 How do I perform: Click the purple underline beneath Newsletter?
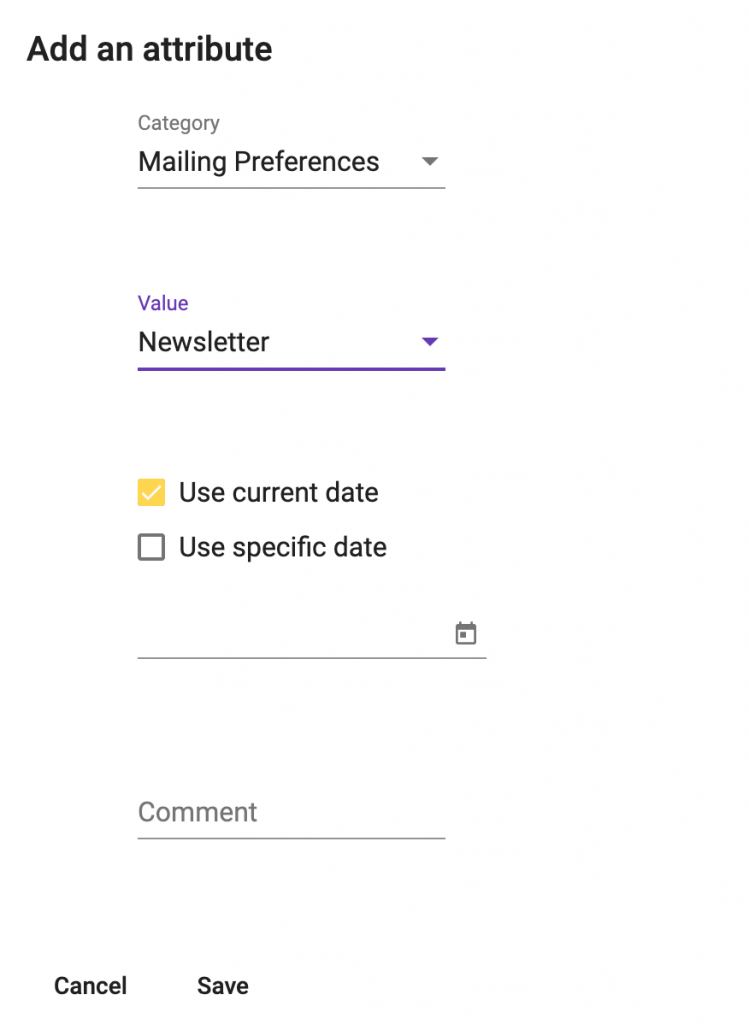pyautogui.click(x=291, y=369)
